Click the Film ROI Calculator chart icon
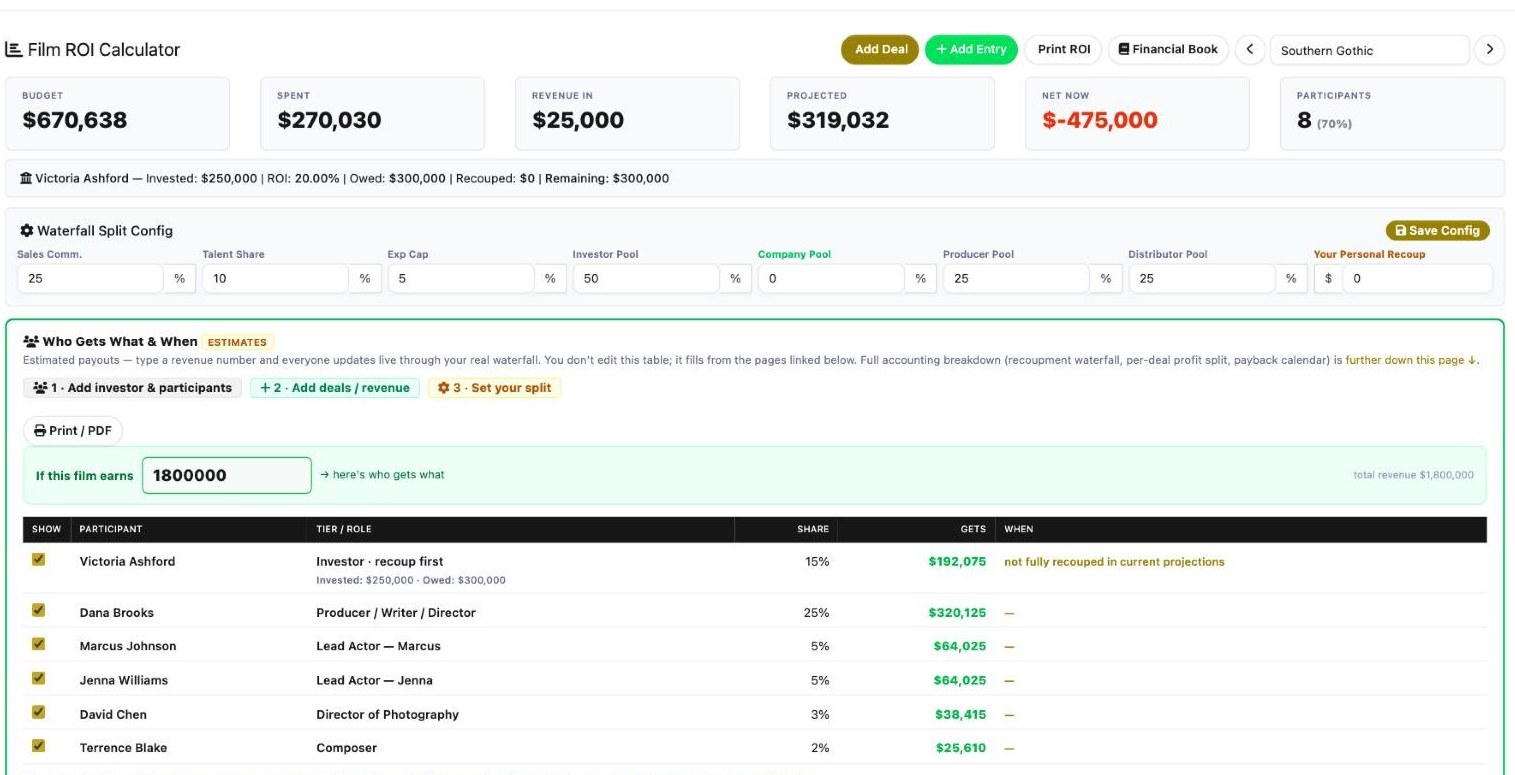 coord(12,50)
